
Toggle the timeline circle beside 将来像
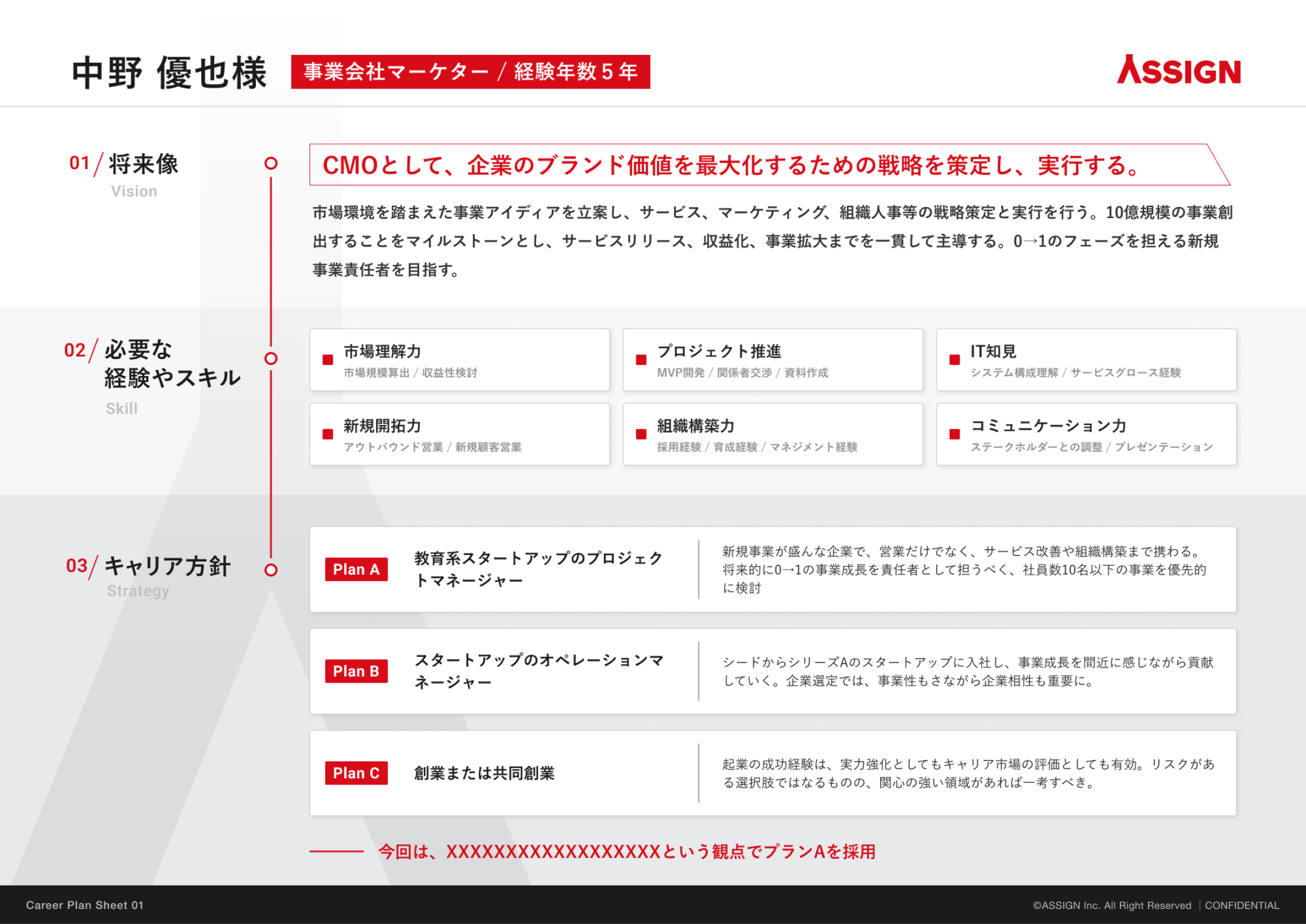click(x=271, y=164)
